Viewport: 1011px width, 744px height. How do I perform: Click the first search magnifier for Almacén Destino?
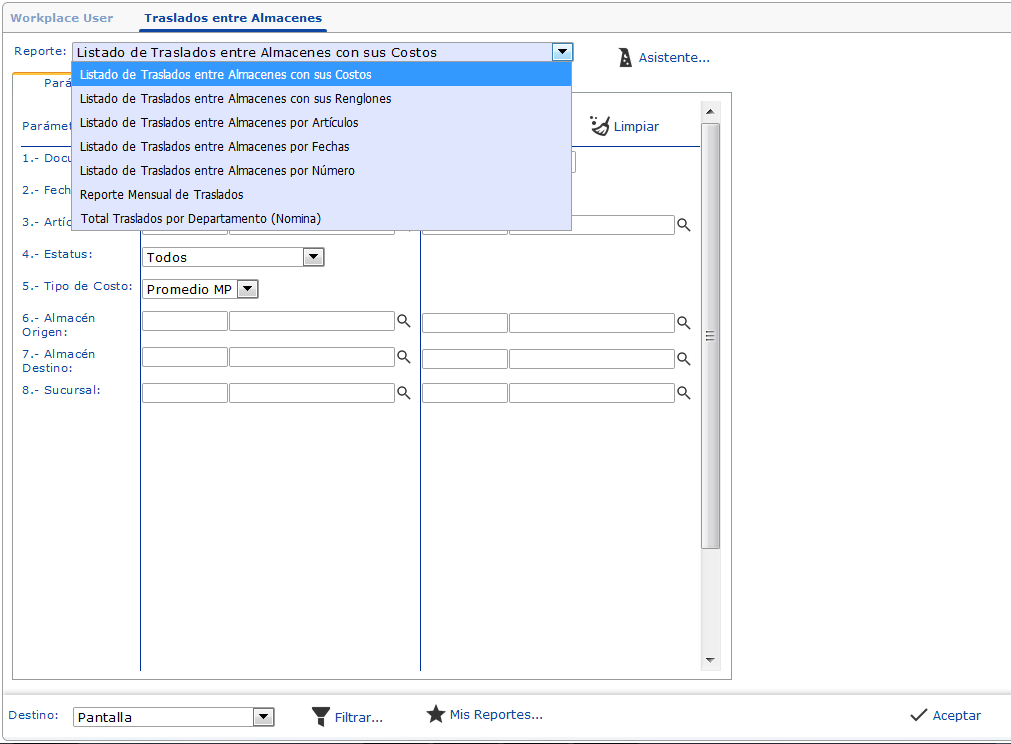click(404, 357)
